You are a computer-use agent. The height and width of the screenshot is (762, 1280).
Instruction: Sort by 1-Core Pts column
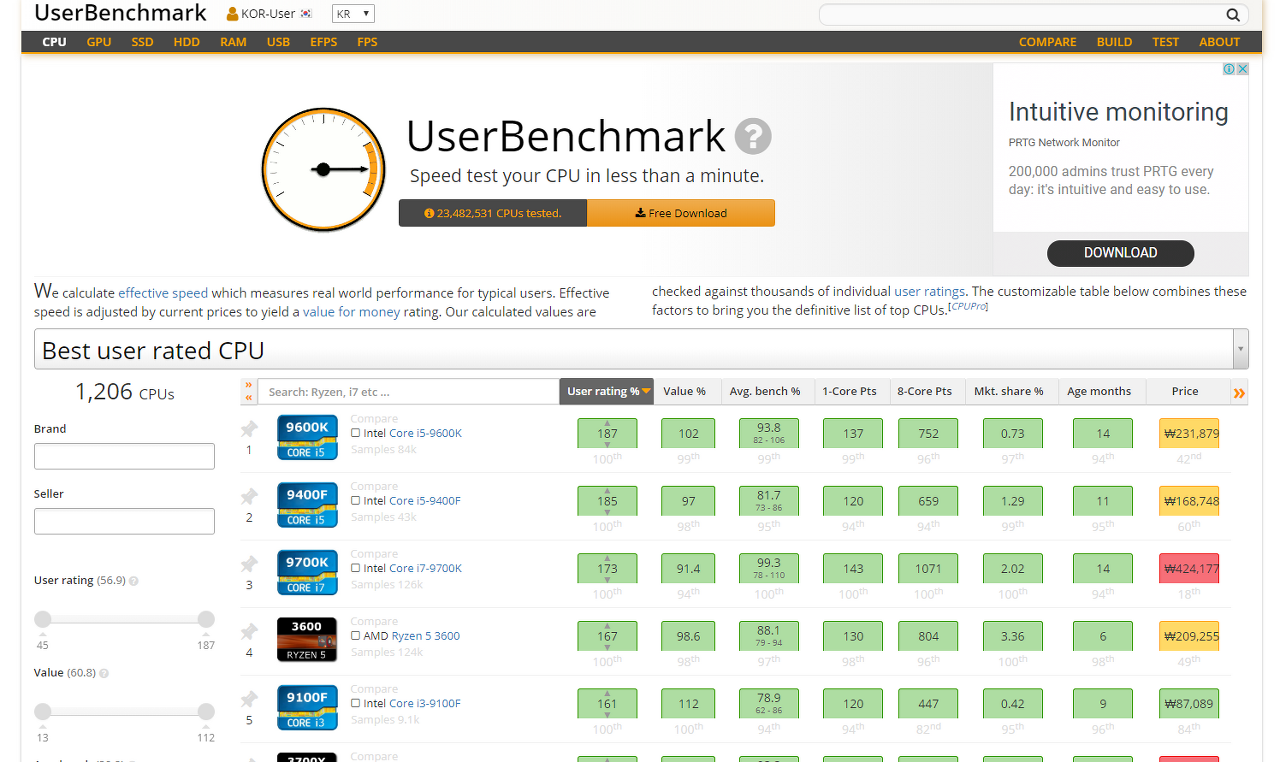(x=849, y=391)
